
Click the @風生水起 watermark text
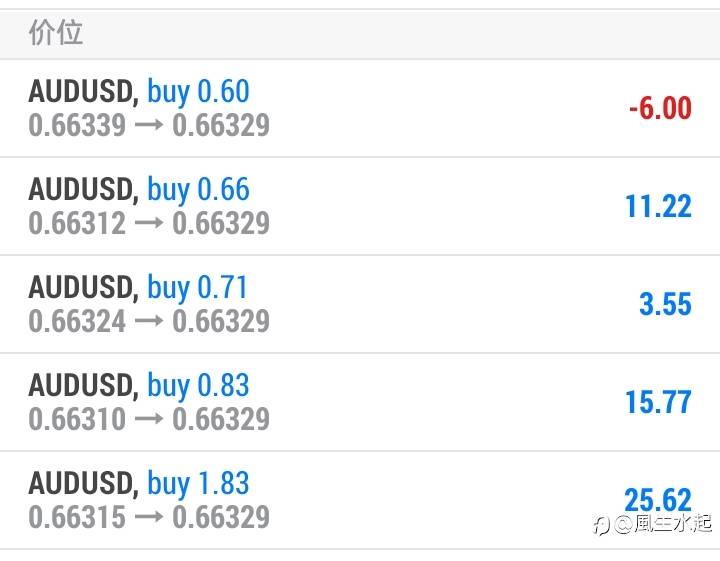pyautogui.click(x=663, y=524)
